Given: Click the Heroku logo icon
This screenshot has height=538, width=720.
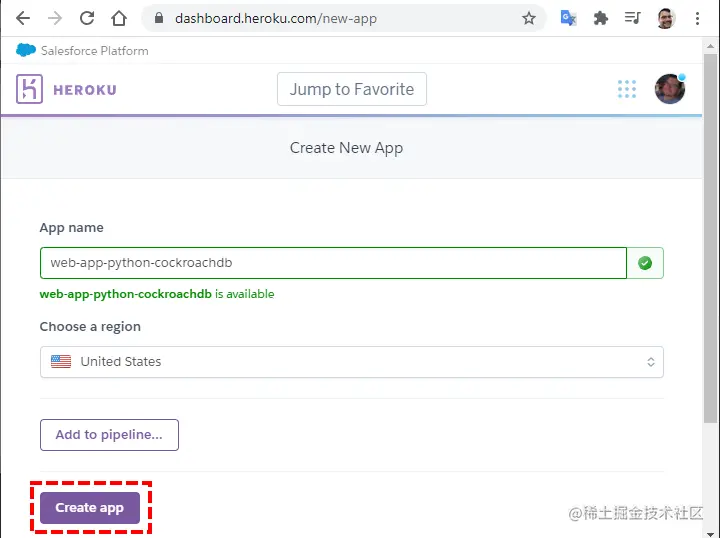Looking at the screenshot, I should 29,89.
